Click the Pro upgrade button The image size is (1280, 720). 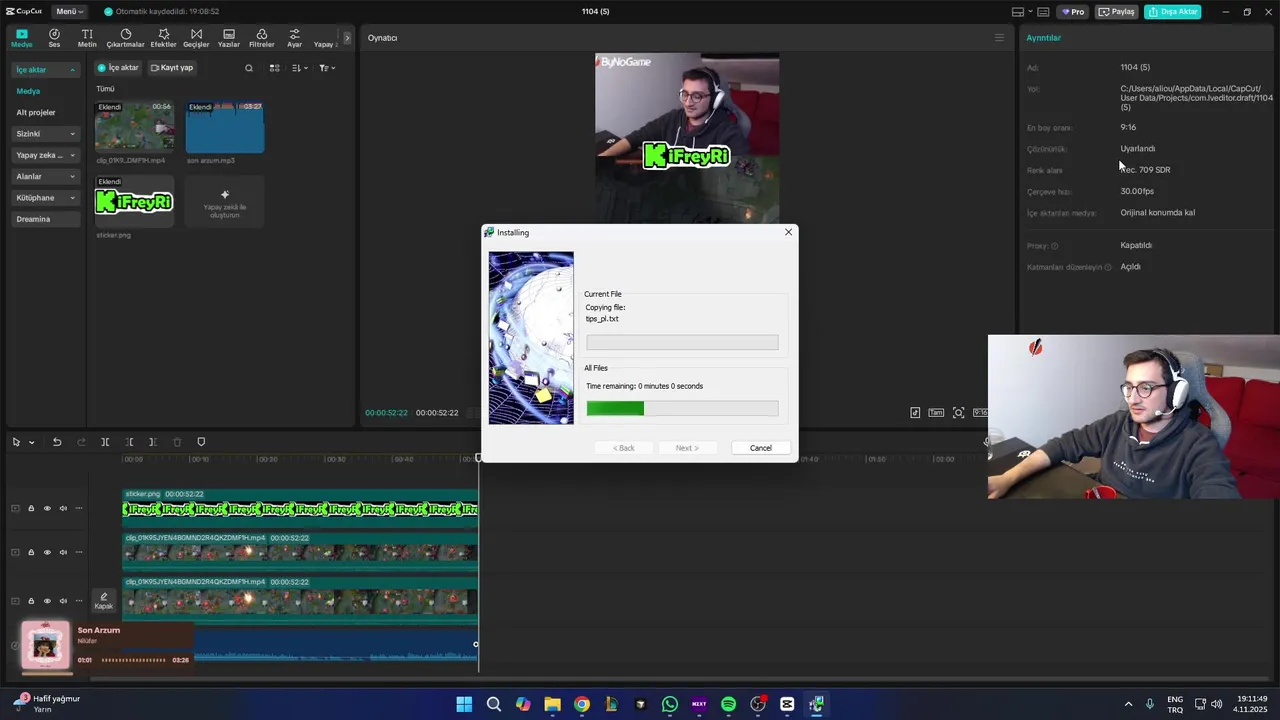1073,12
